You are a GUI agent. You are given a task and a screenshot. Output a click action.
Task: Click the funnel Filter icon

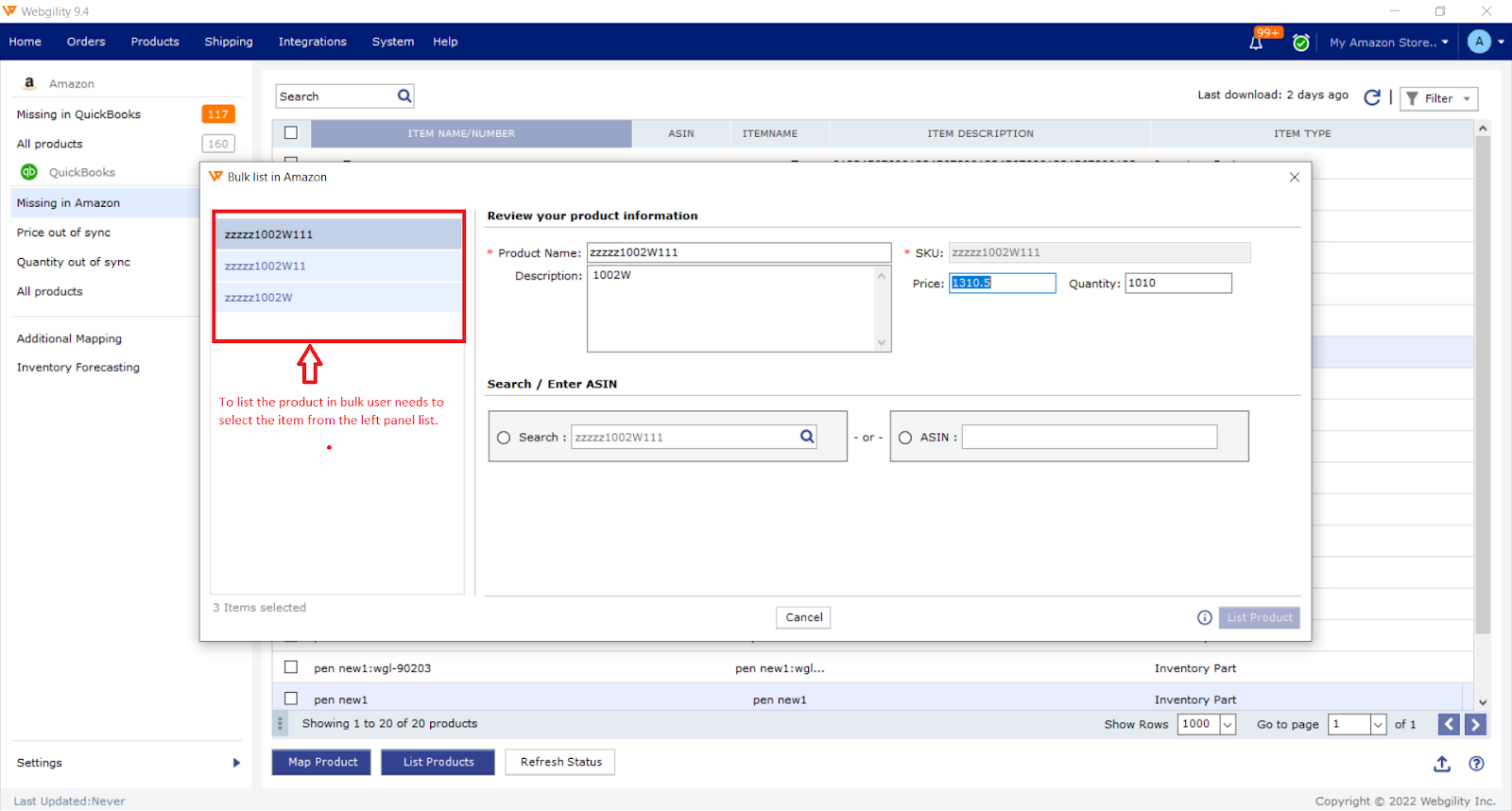tap(1412, 98)
